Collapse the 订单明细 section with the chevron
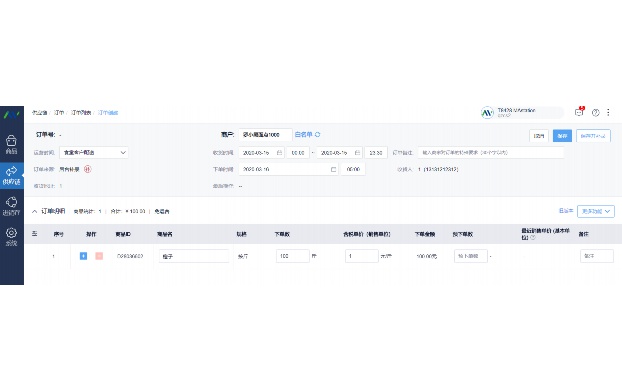 [35, 211]
